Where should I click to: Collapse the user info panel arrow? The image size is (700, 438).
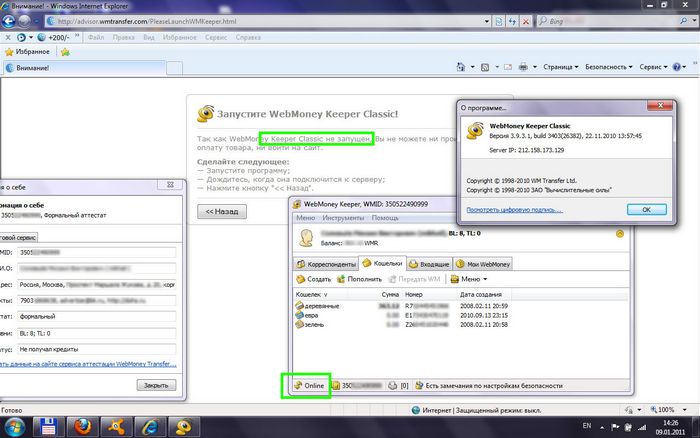tap(620, 234)
